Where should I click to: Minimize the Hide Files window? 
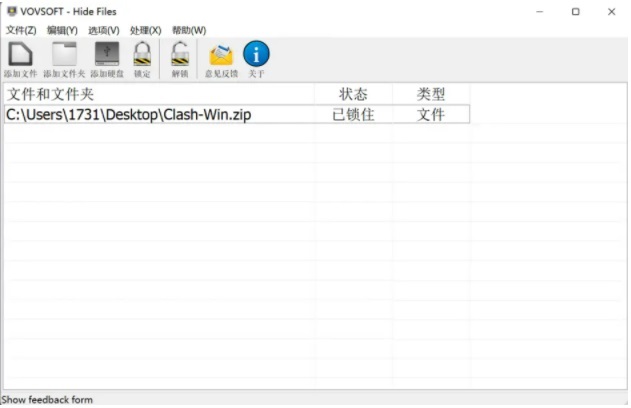click(540, 12)
